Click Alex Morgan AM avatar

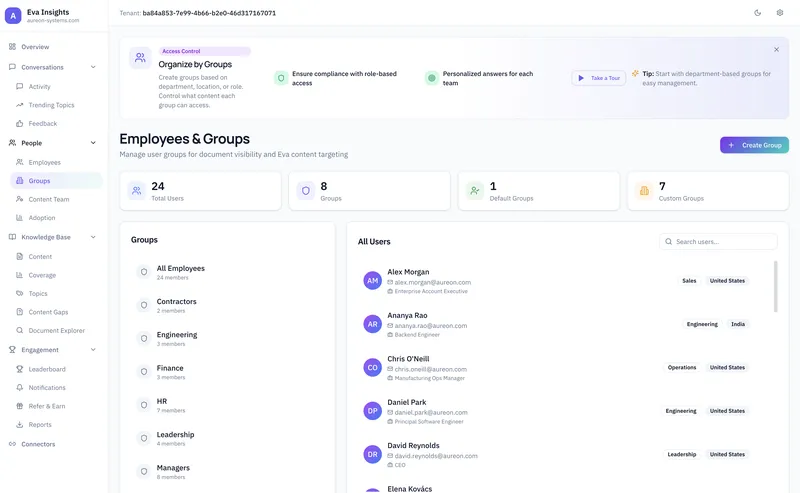point(372,281)
